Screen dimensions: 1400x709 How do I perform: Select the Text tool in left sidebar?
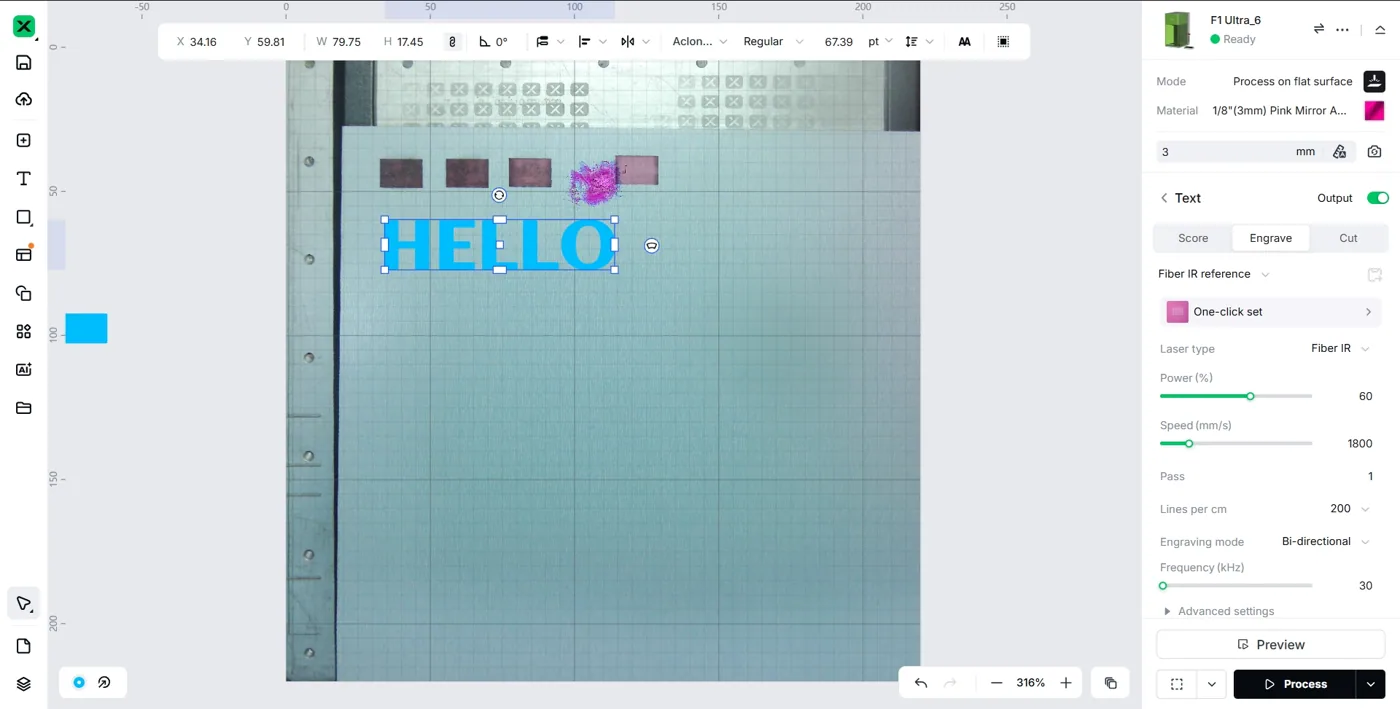tap(24, 179)
